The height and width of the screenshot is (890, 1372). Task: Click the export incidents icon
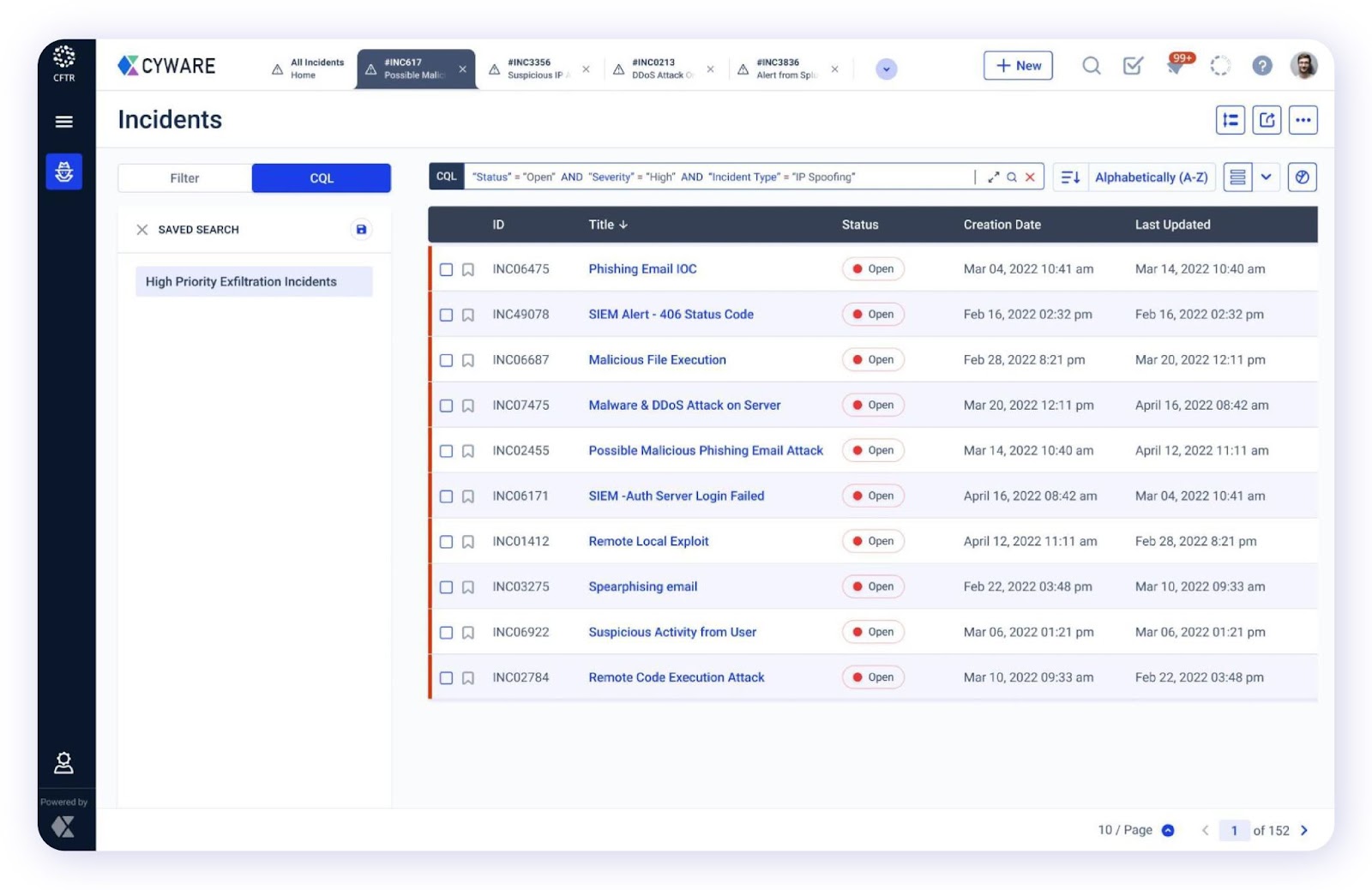pyautogui.click(x=1267, y=120)
